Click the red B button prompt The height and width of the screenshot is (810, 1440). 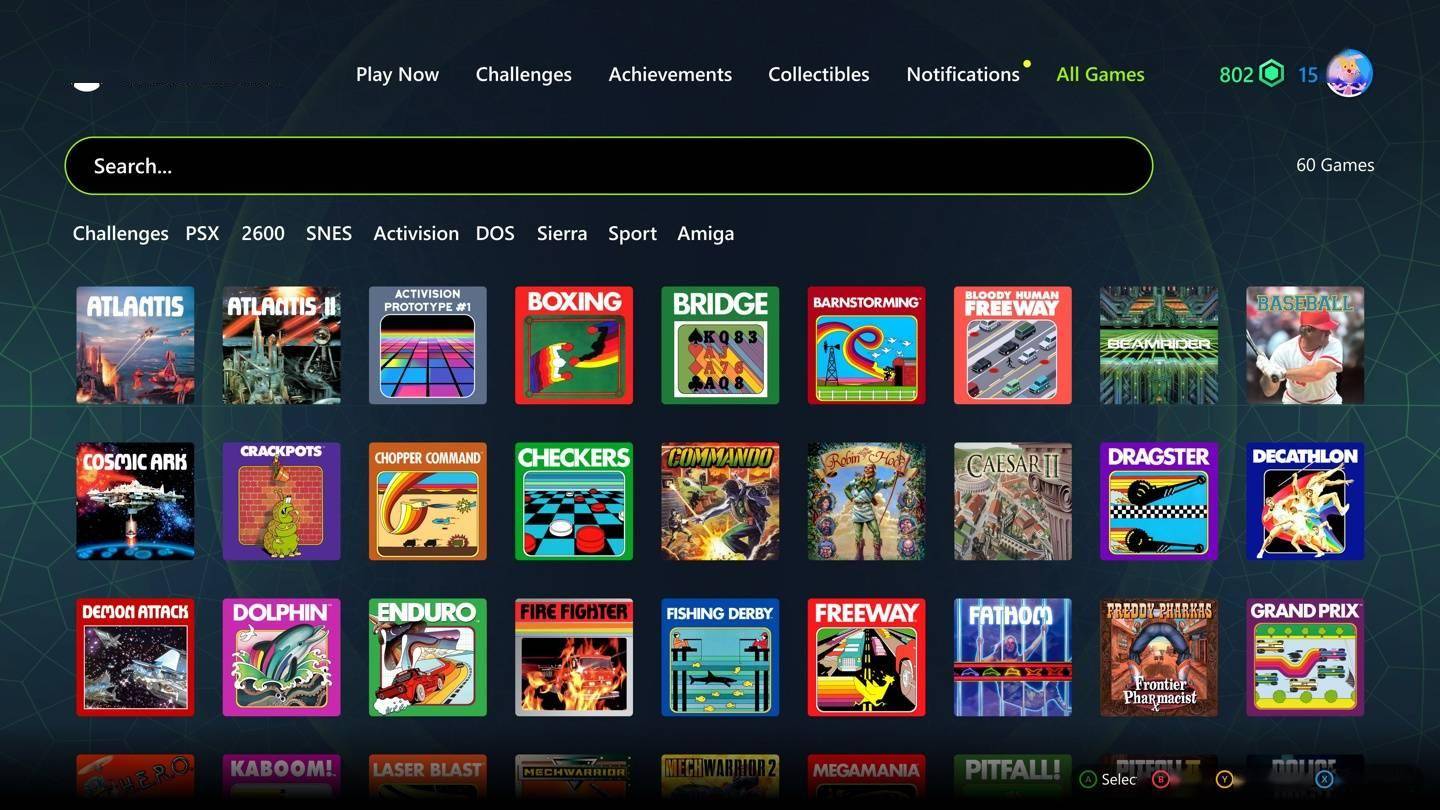click(1161, 779)
